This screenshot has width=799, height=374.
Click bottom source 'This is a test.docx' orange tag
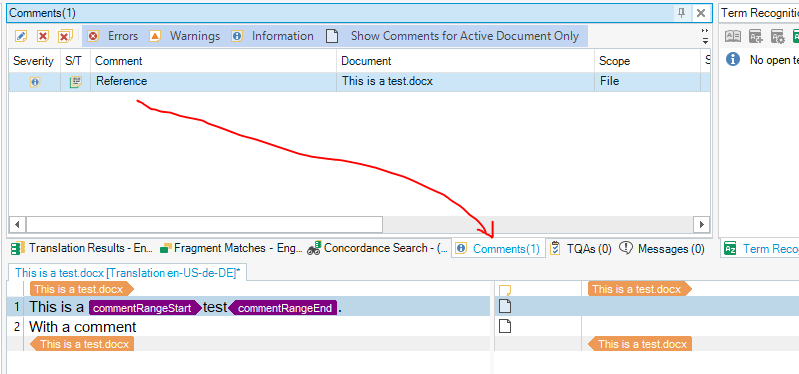[x=82, y=344]
